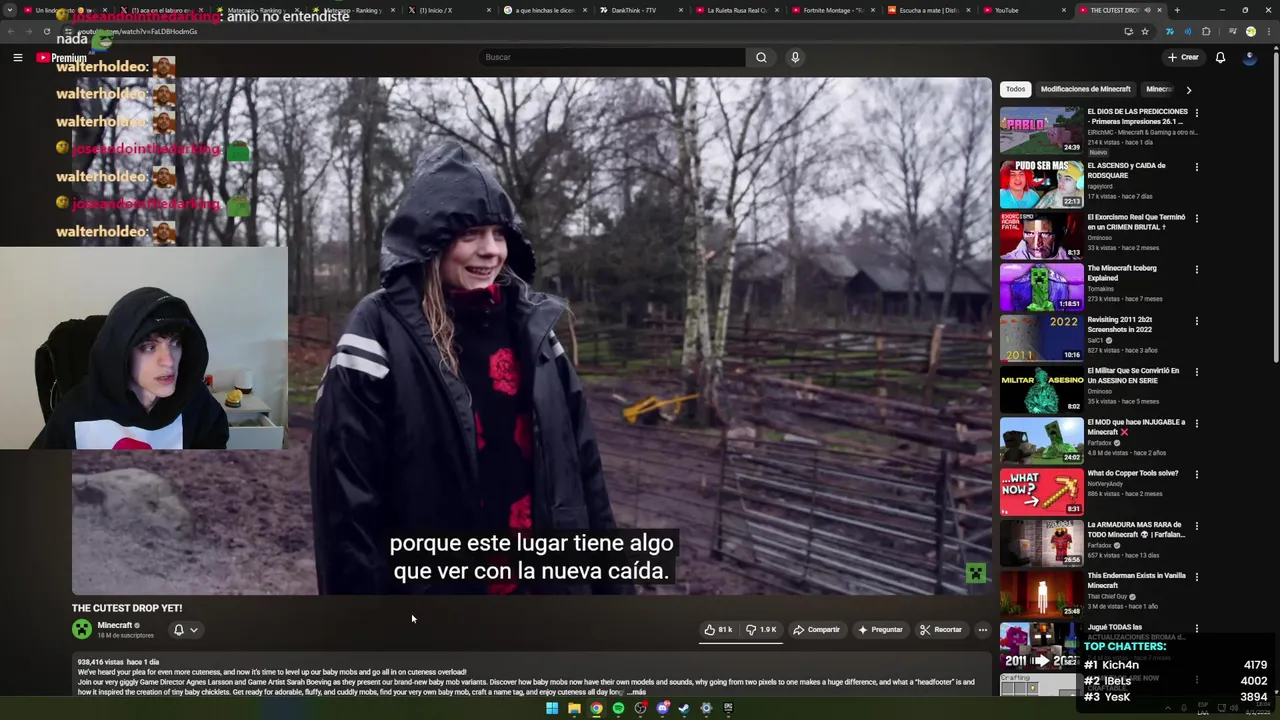Focus the Buscar search field
Viewport: 1280px width, 720px height.
[612, 57]
